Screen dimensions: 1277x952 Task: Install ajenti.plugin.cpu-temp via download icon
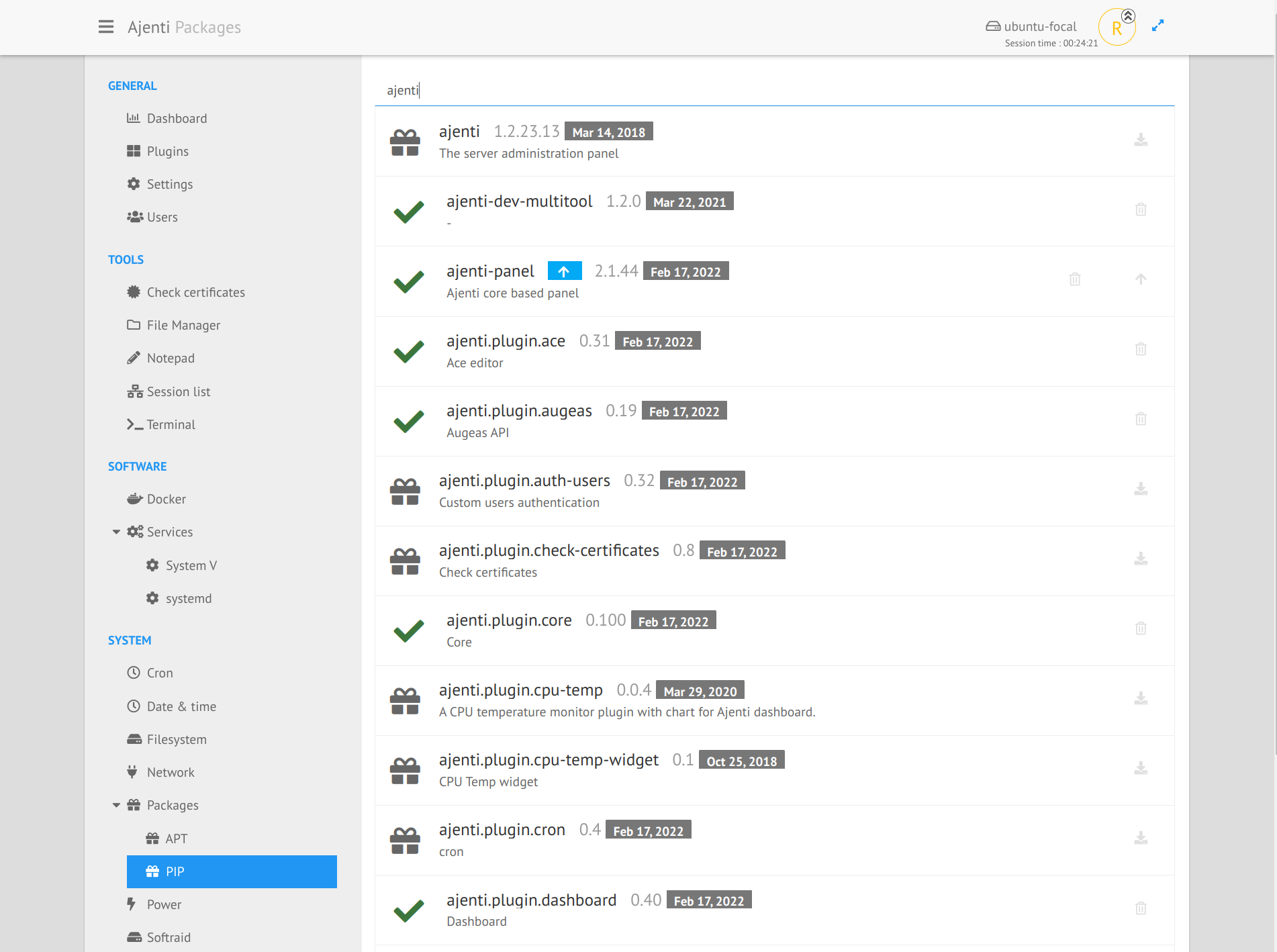(1141, 698)
